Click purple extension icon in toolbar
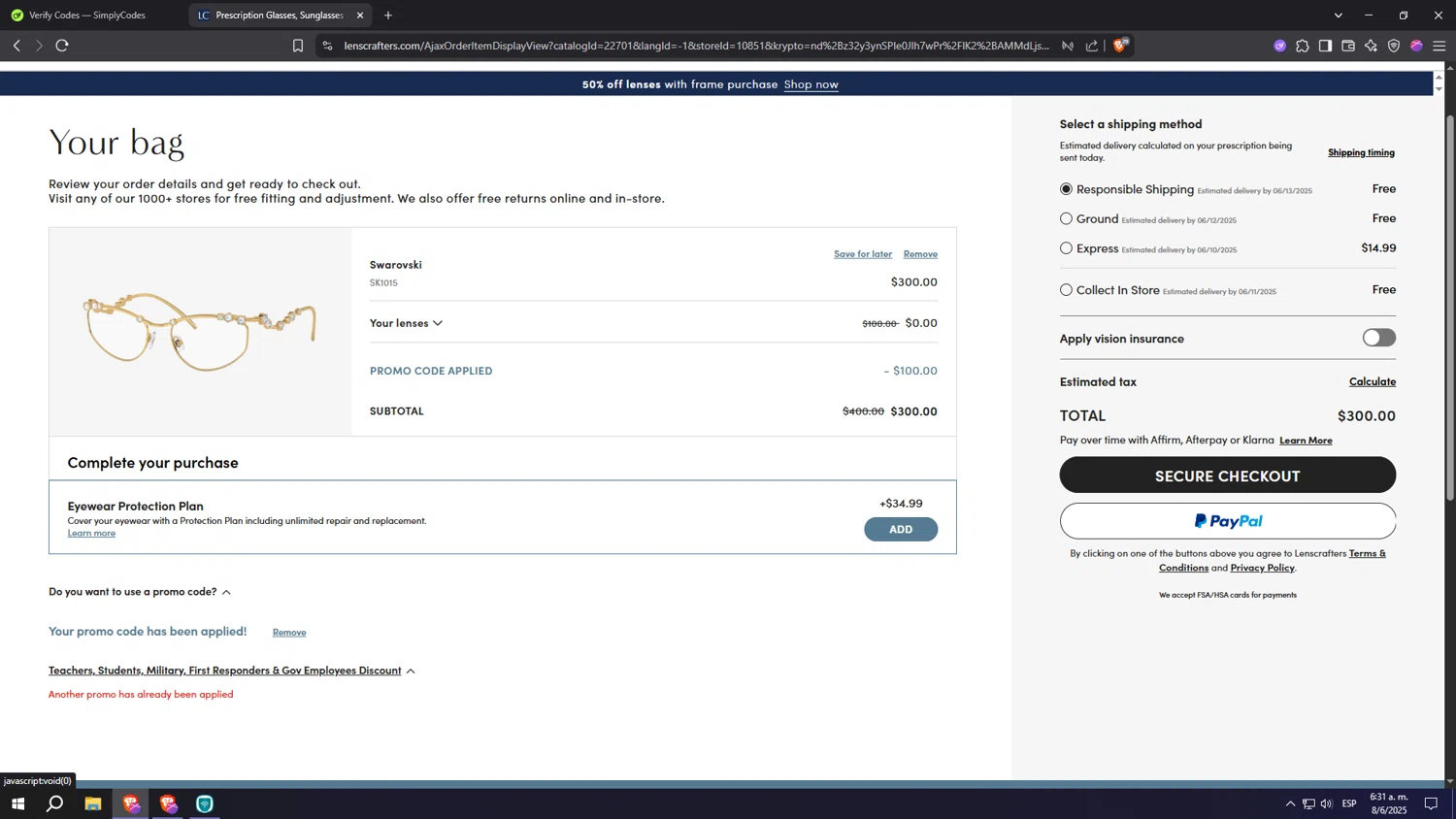The width and height of the screenshot is (1456, 819). pyautogui.click(x=1280, y=46)
